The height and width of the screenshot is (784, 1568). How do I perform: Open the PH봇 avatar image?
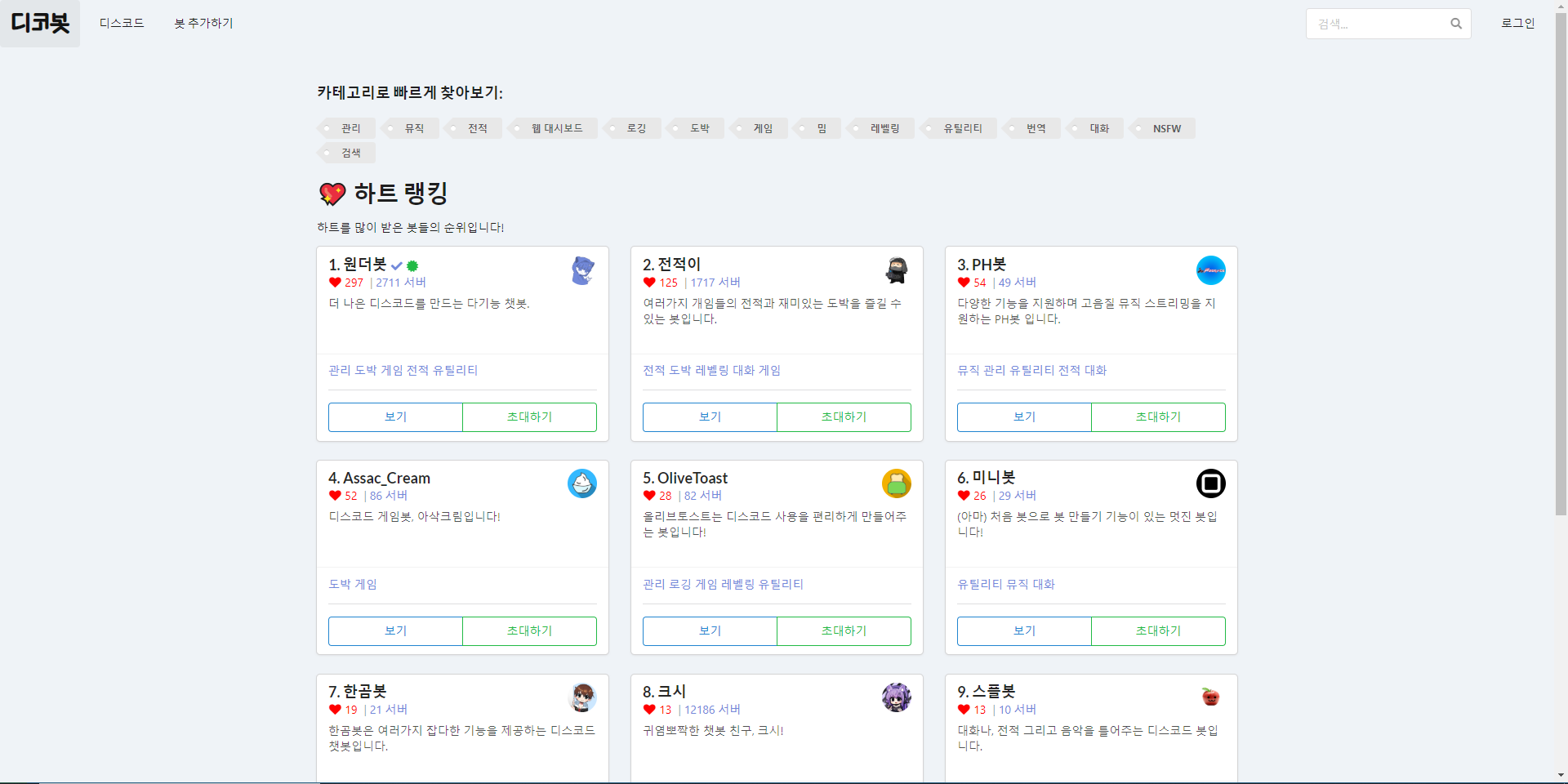(x=1210, y=270)
